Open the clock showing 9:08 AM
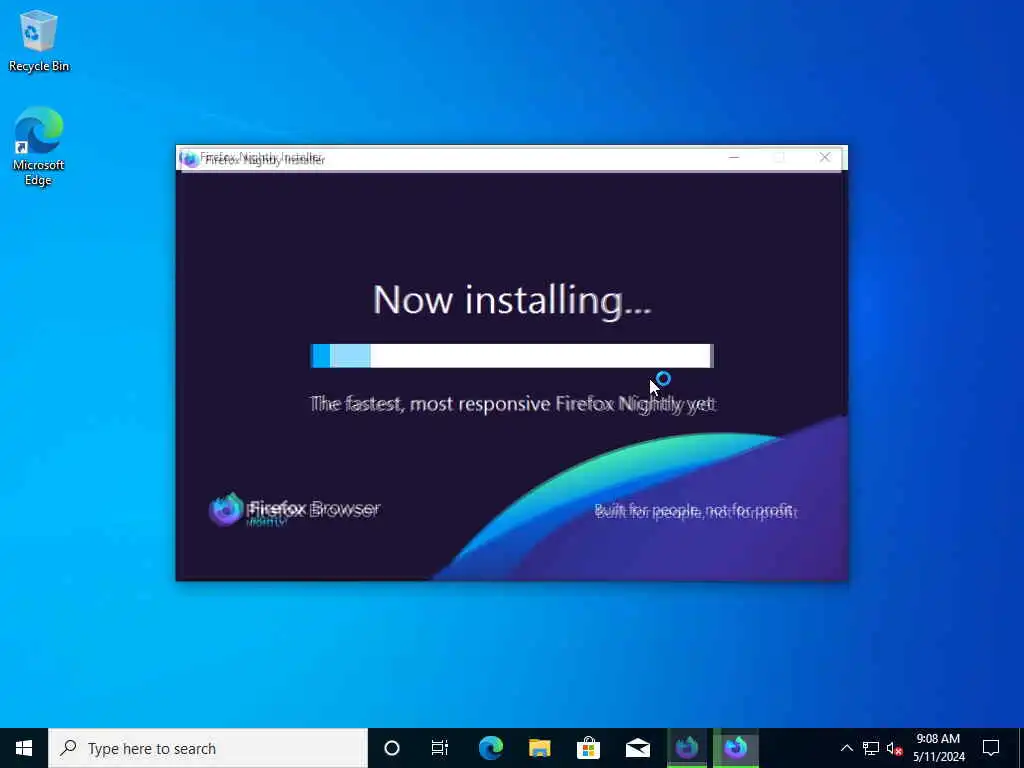This screenshot has height=768, width=1024. [x=938, y=748]
